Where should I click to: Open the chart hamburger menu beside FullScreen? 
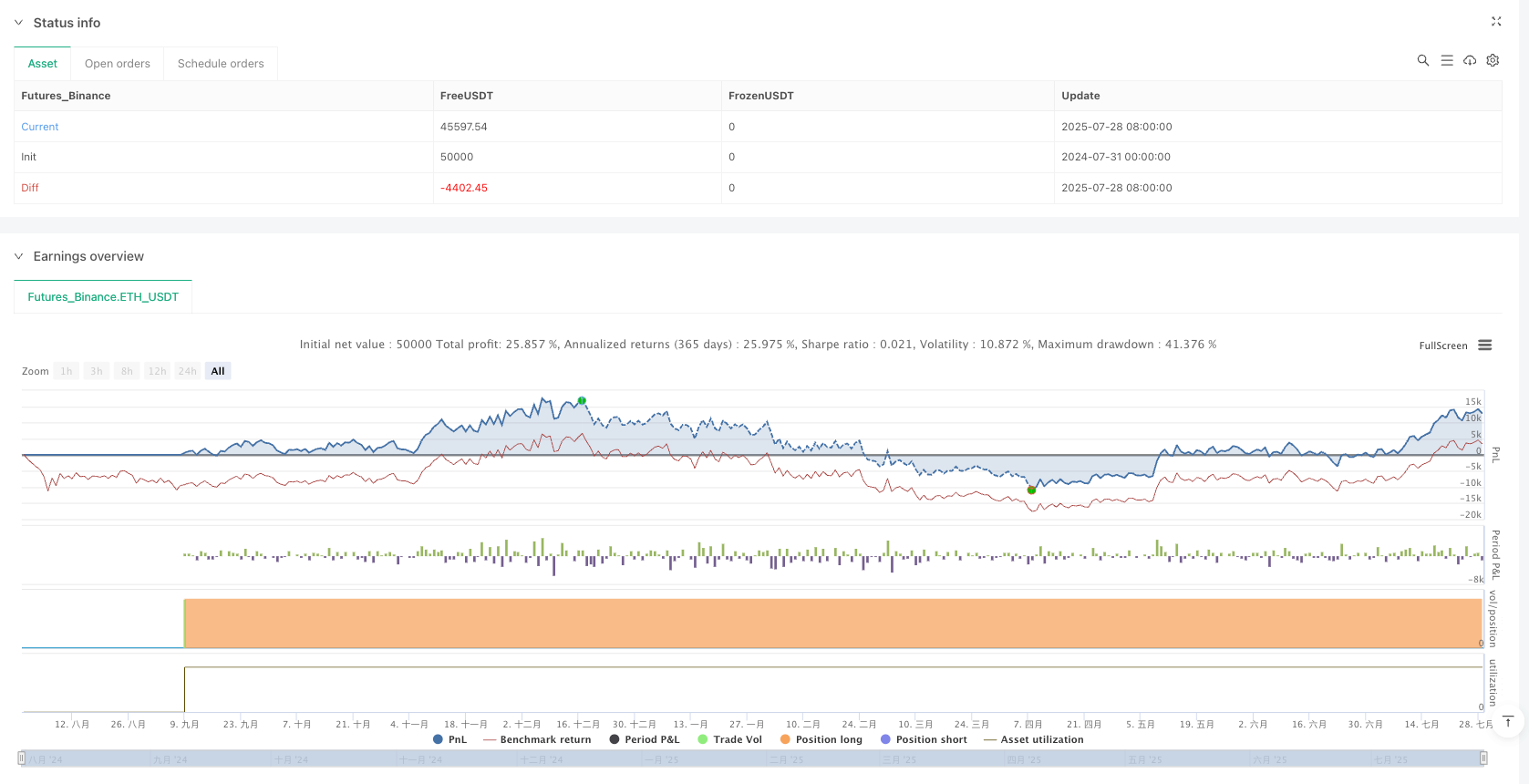1485,346
